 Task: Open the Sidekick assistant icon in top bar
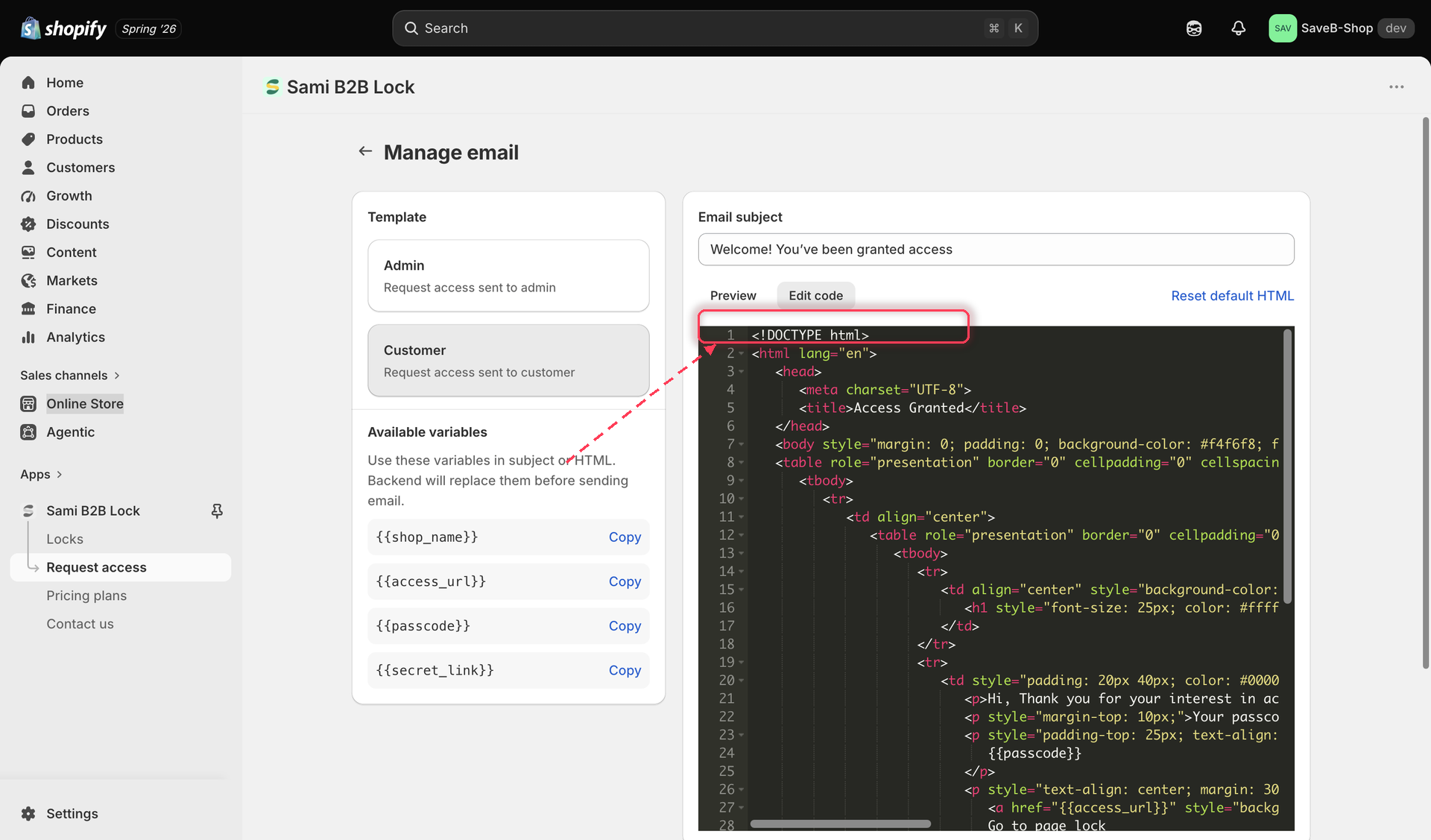tap(1194, 28)
